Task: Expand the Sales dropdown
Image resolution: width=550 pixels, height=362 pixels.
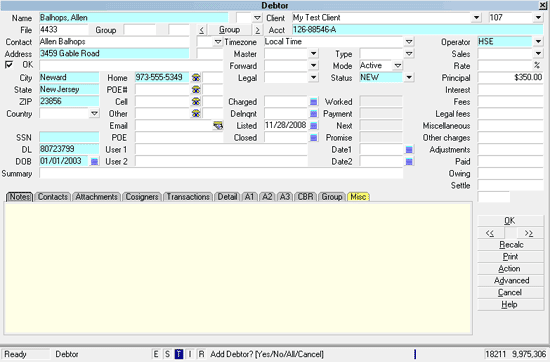Action: point(538,54)
